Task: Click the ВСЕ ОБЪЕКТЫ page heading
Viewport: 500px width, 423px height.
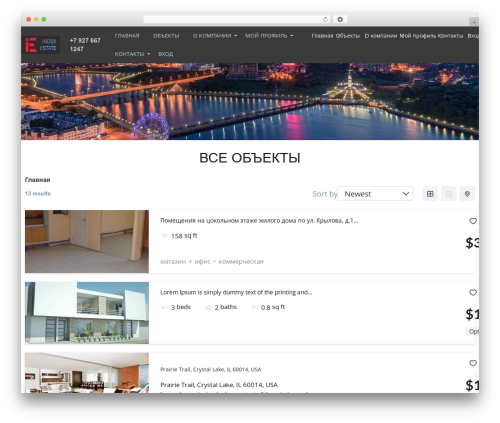Action: [x=250, y=158]
